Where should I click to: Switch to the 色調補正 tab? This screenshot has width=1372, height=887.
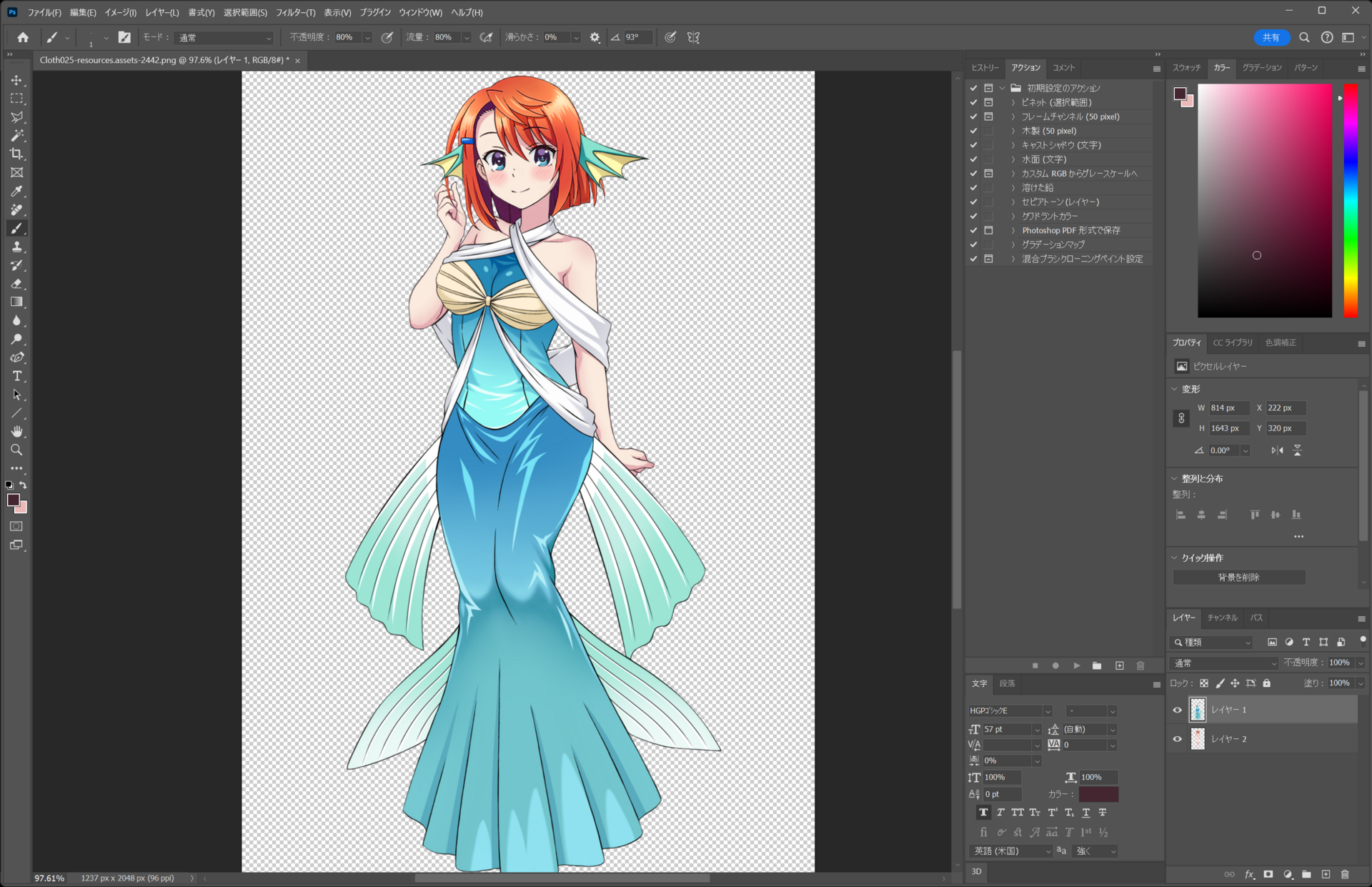(x=1281, y=342)
